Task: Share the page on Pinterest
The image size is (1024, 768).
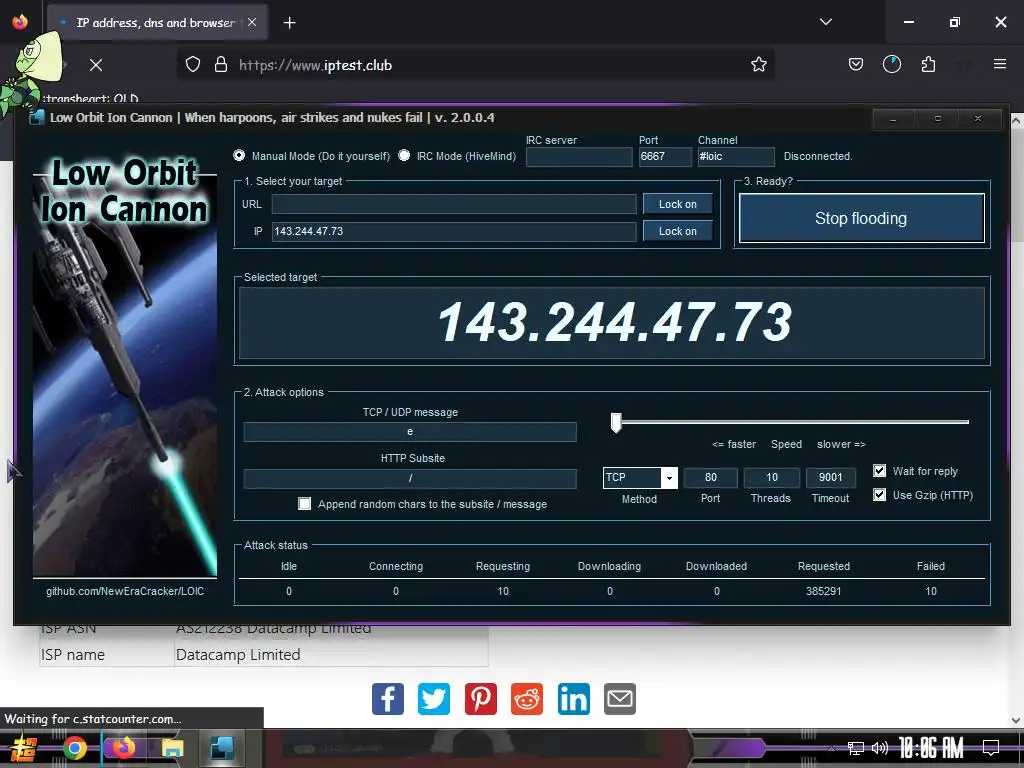Action: (481, 699)
